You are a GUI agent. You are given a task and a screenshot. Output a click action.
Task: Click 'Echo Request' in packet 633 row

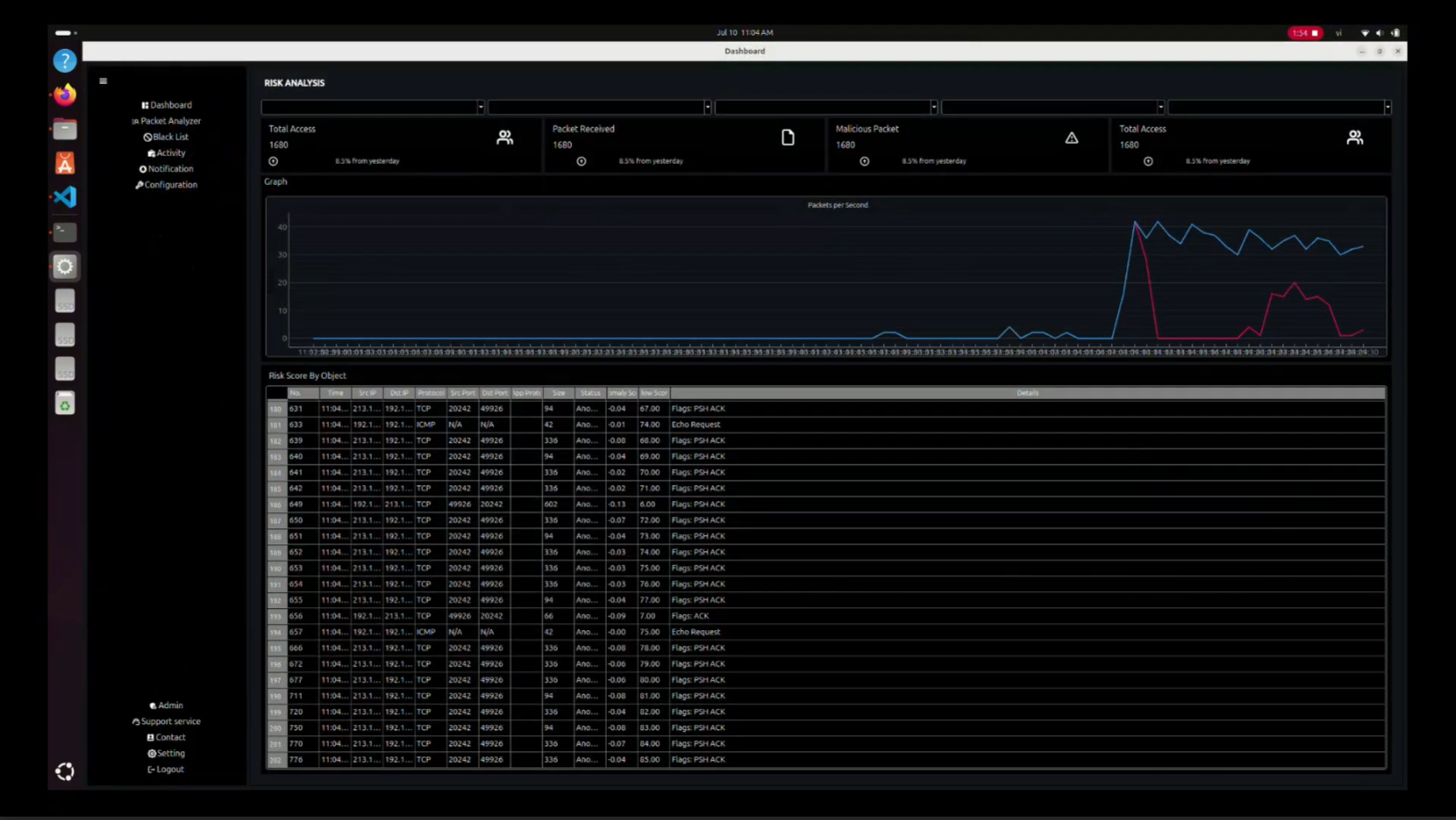pos(1027,425)
